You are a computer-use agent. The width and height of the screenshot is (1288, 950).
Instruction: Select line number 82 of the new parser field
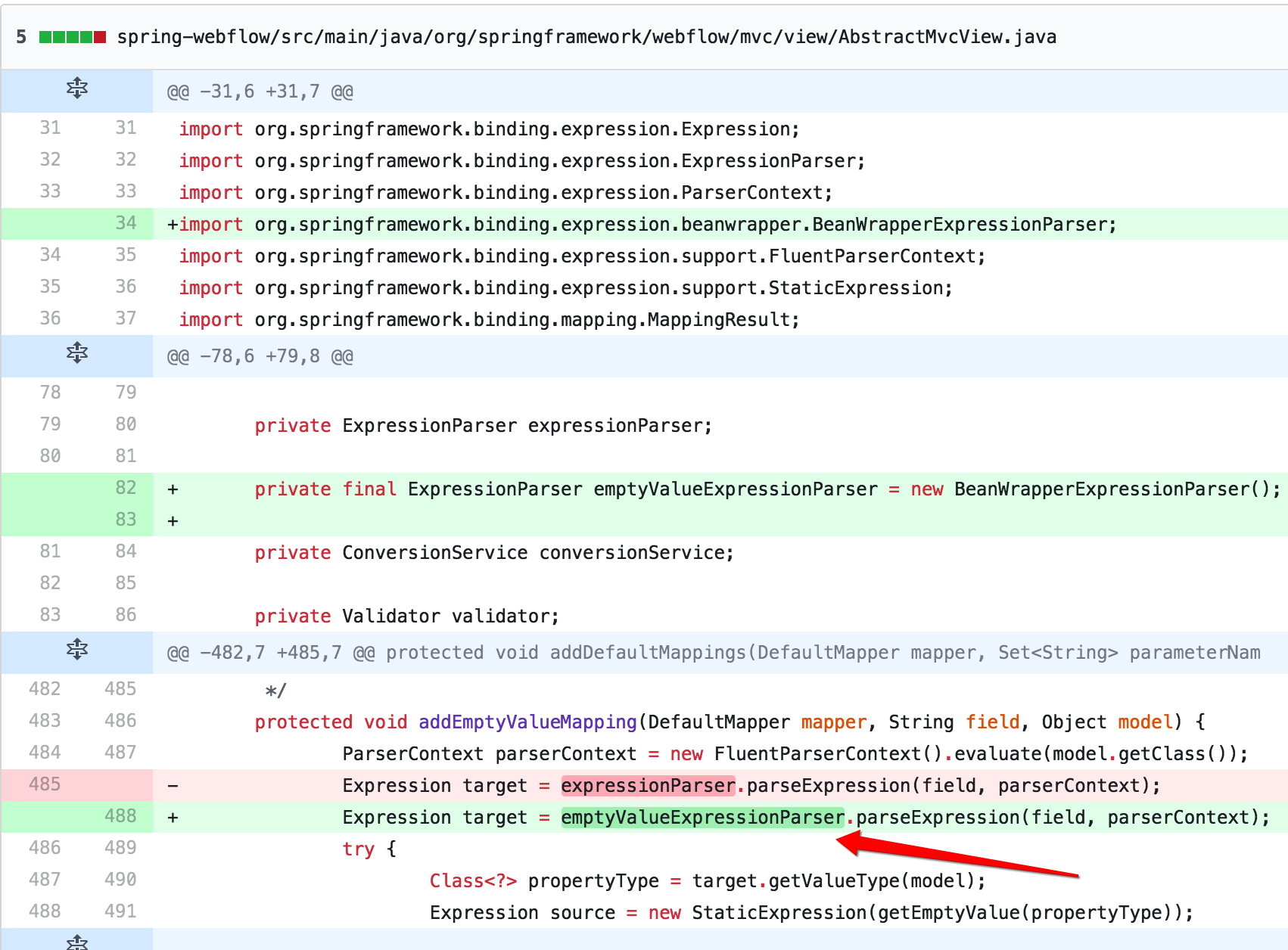coord(126,488)
